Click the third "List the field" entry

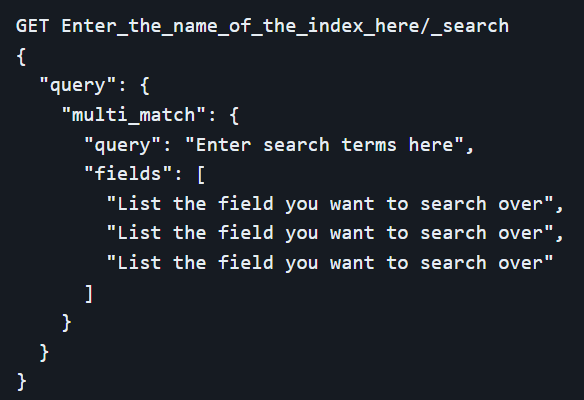coord(330,263)
